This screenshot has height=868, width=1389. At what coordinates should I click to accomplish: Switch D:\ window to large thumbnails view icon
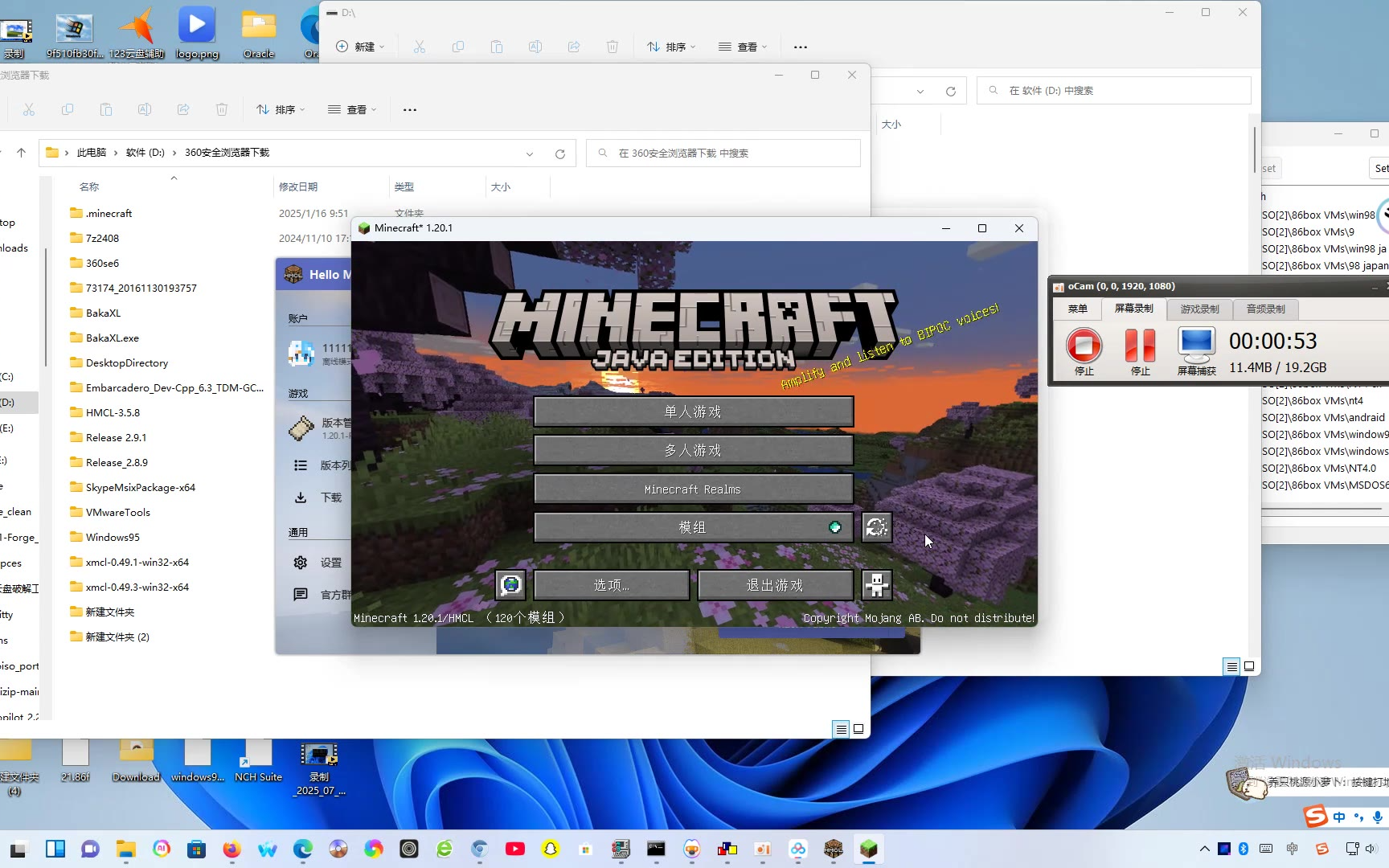point(1249,666)
